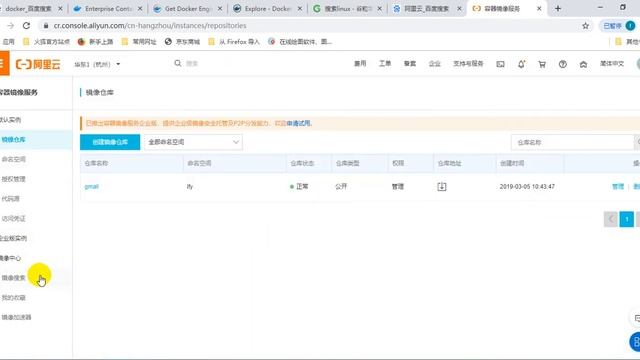Click the 创建镜像仓库 button
This screenshot has width=640, height=360.
110,142
